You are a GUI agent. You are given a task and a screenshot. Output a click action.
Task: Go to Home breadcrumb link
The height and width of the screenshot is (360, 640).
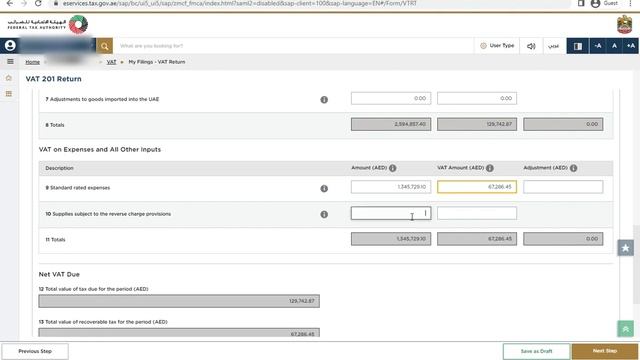(32, 62)
